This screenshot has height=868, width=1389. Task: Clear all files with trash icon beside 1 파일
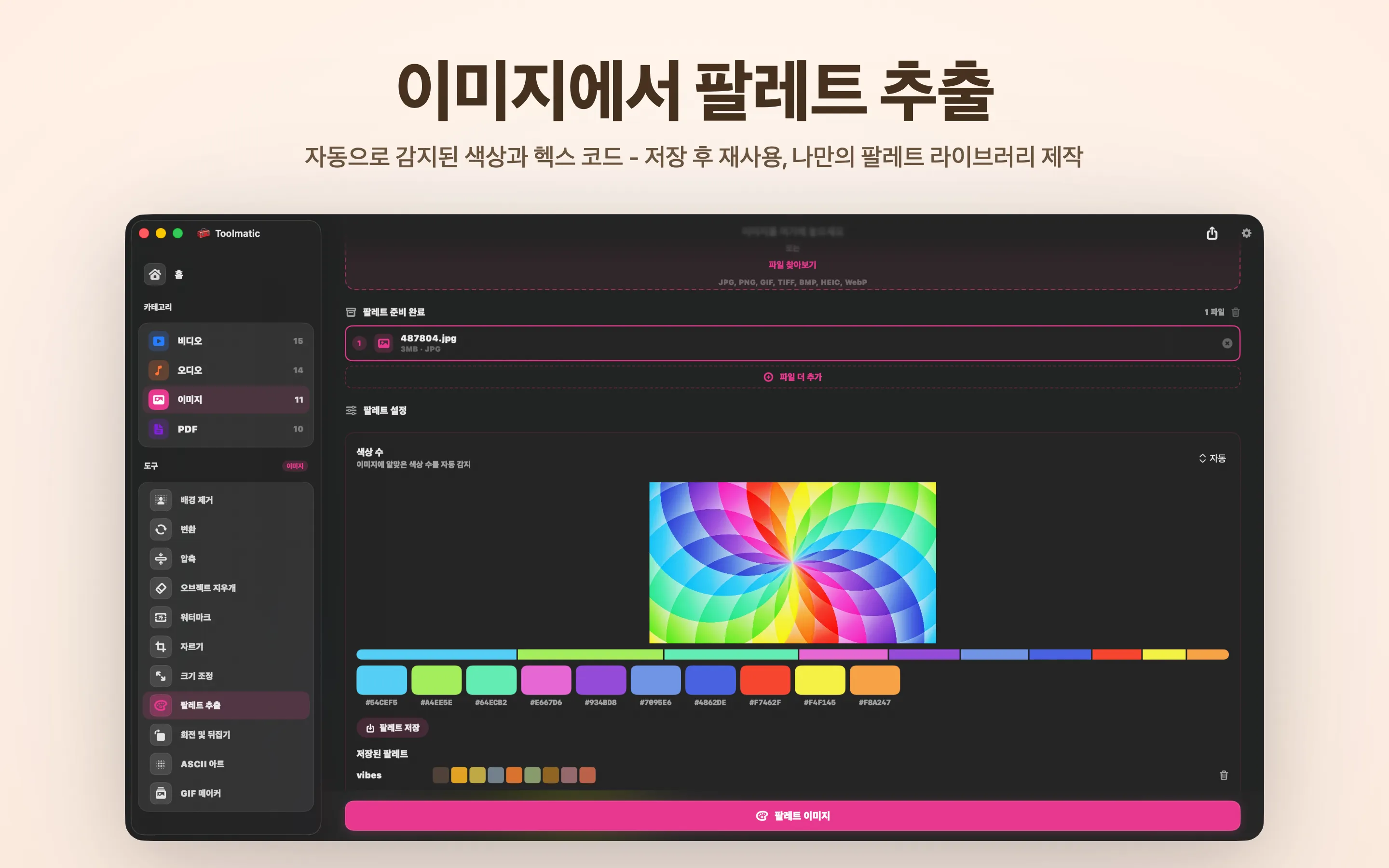click(x=1236, y=312)
